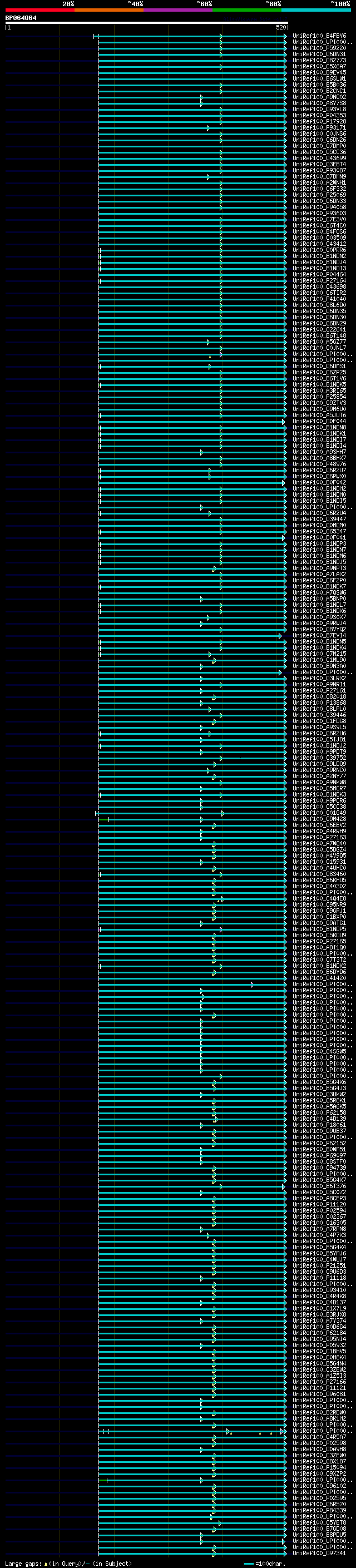Select hit label UniRef100_P21251
This screenshot has width=356, height=1568.
click(319, 1265)
